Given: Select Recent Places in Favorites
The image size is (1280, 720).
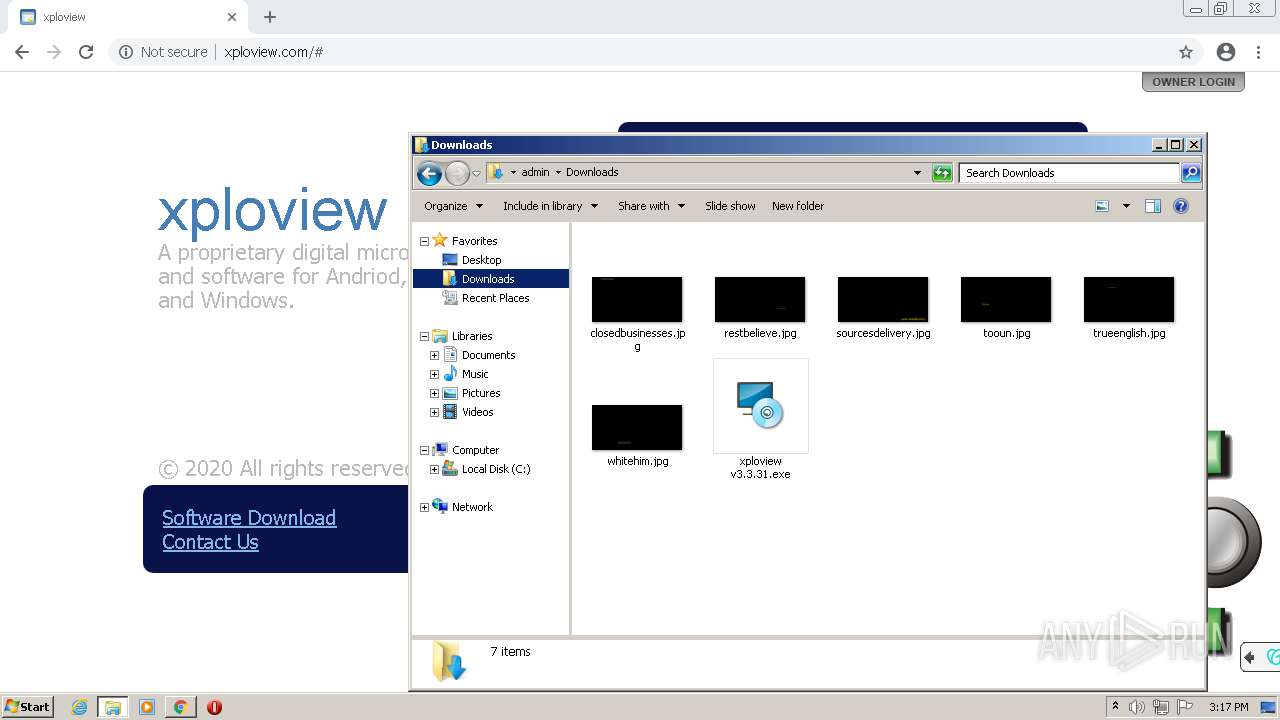Looking at the screenshot, I should (495, 298).
